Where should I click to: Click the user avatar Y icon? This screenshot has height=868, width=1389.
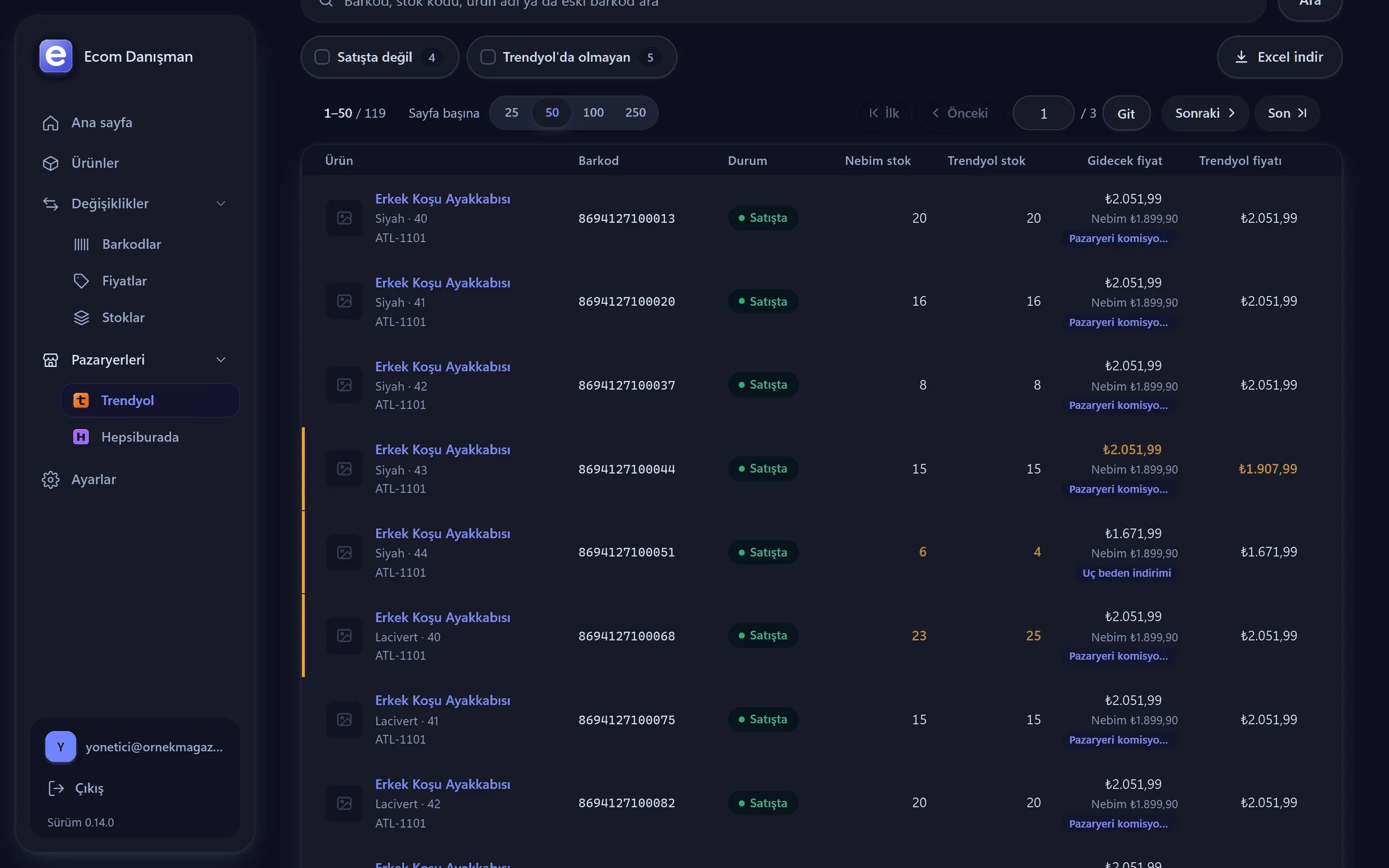[61, 746]
